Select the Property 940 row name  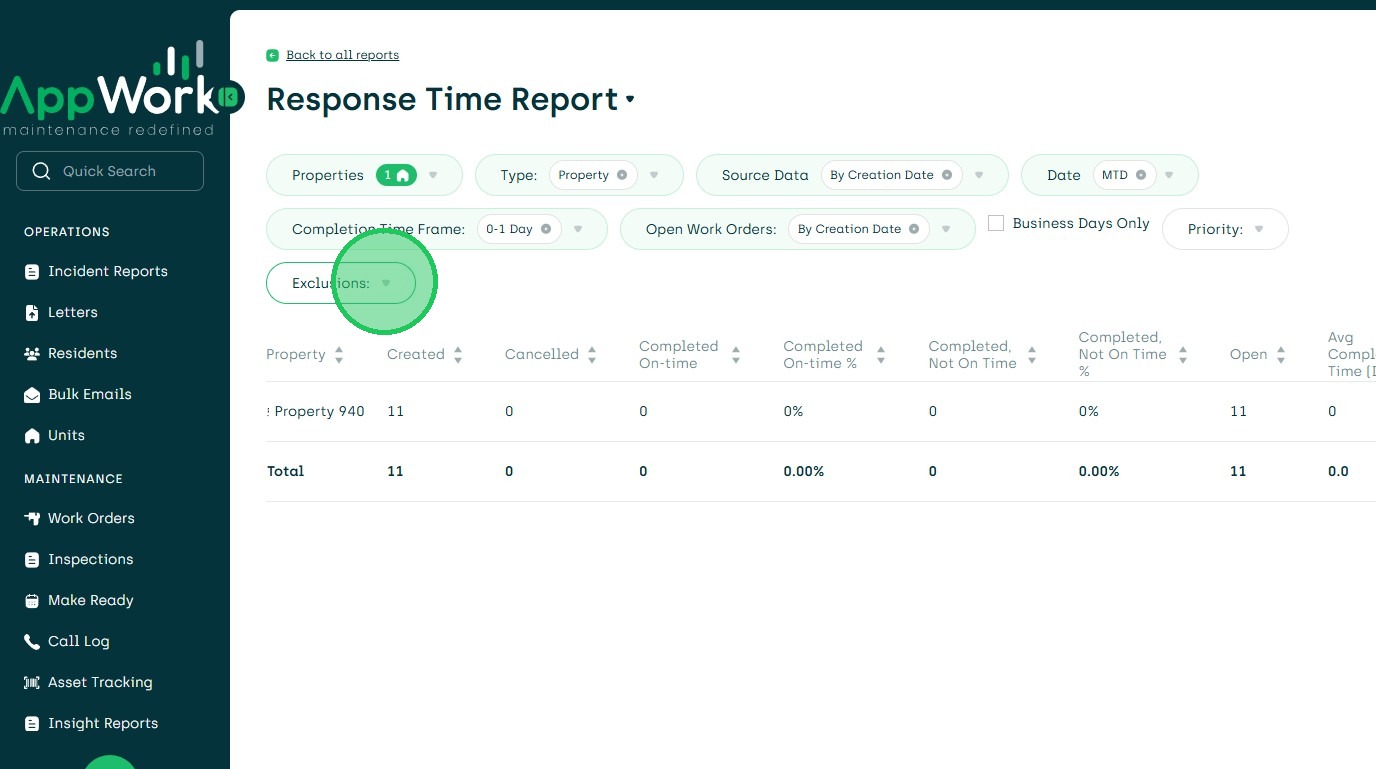coord(317,412)
